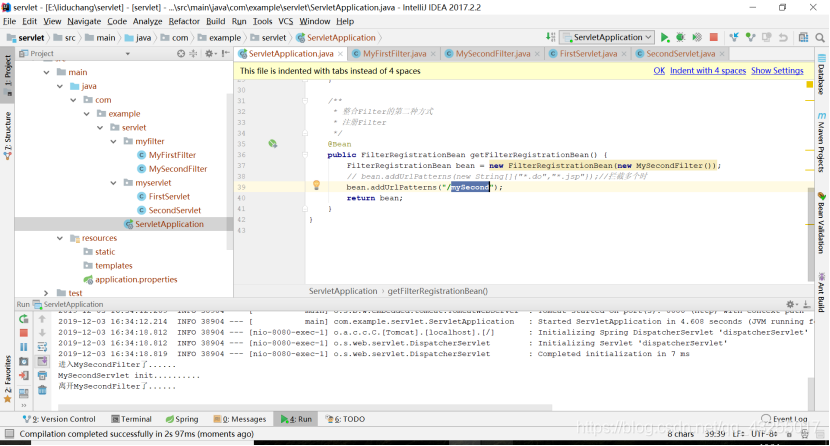Screen dimensions: 830x446
Task: Collapse the myfilter package
Action: point(113,141)
